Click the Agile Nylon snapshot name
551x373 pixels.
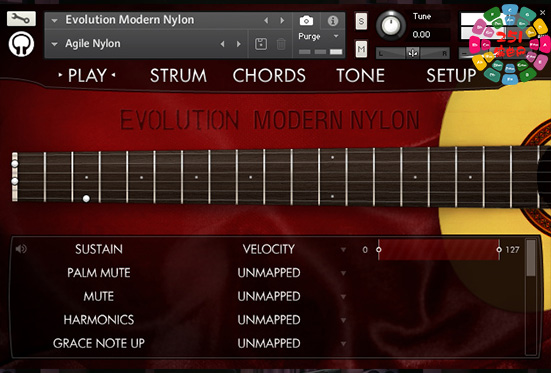pos(93,44)
